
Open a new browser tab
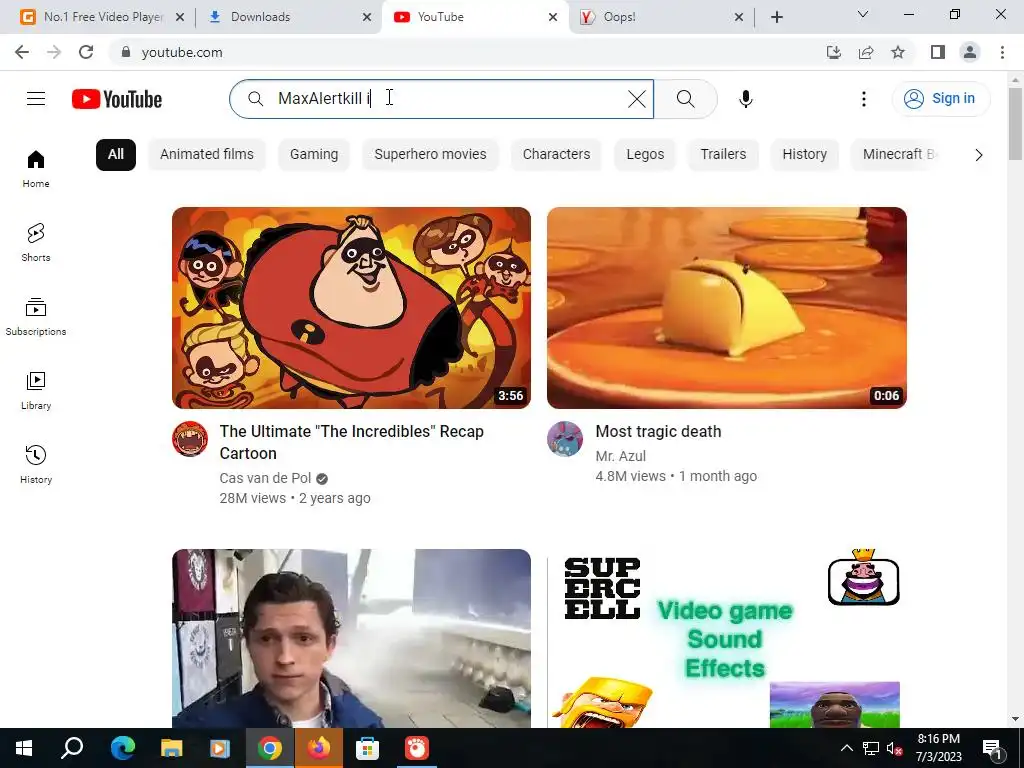click(x=776, y=17)
